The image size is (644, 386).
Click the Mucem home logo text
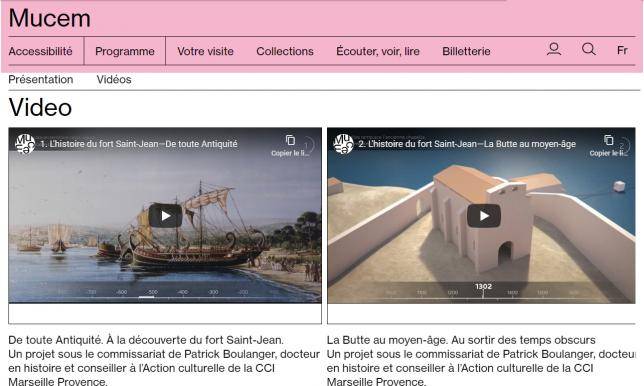point(49,18)
